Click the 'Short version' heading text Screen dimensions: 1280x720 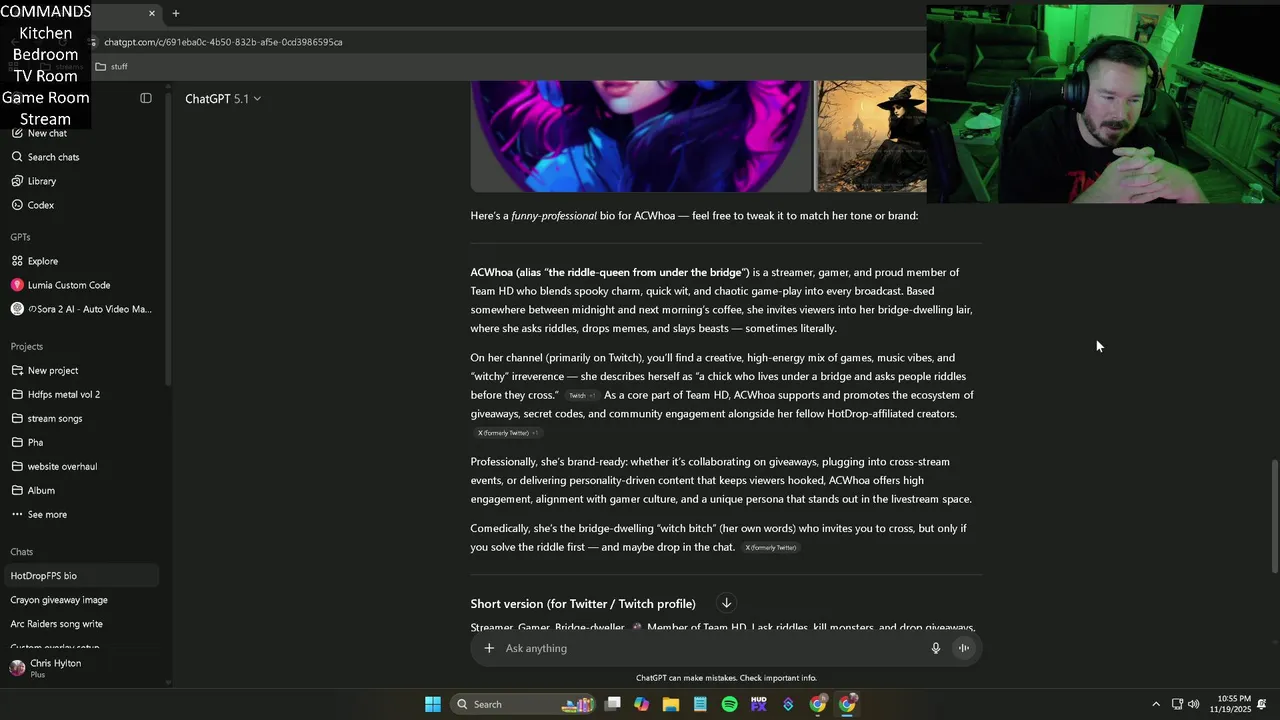click(583, 604)
